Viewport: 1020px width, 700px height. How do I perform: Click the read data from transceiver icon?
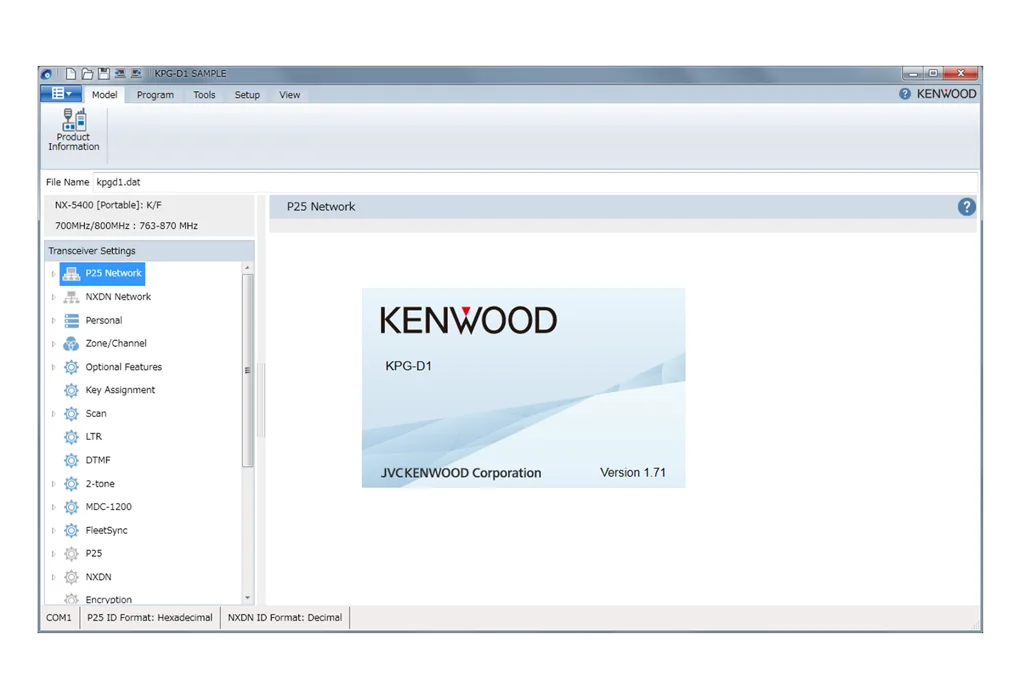coord(120,74)
